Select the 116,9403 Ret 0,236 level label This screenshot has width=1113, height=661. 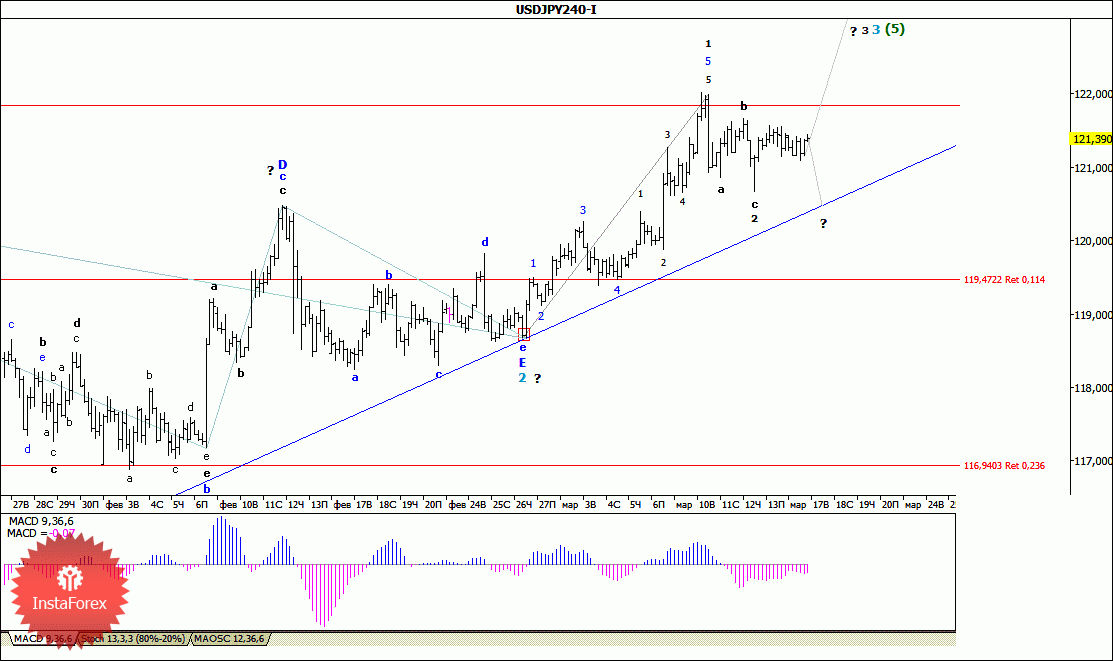pos(1004,466)
